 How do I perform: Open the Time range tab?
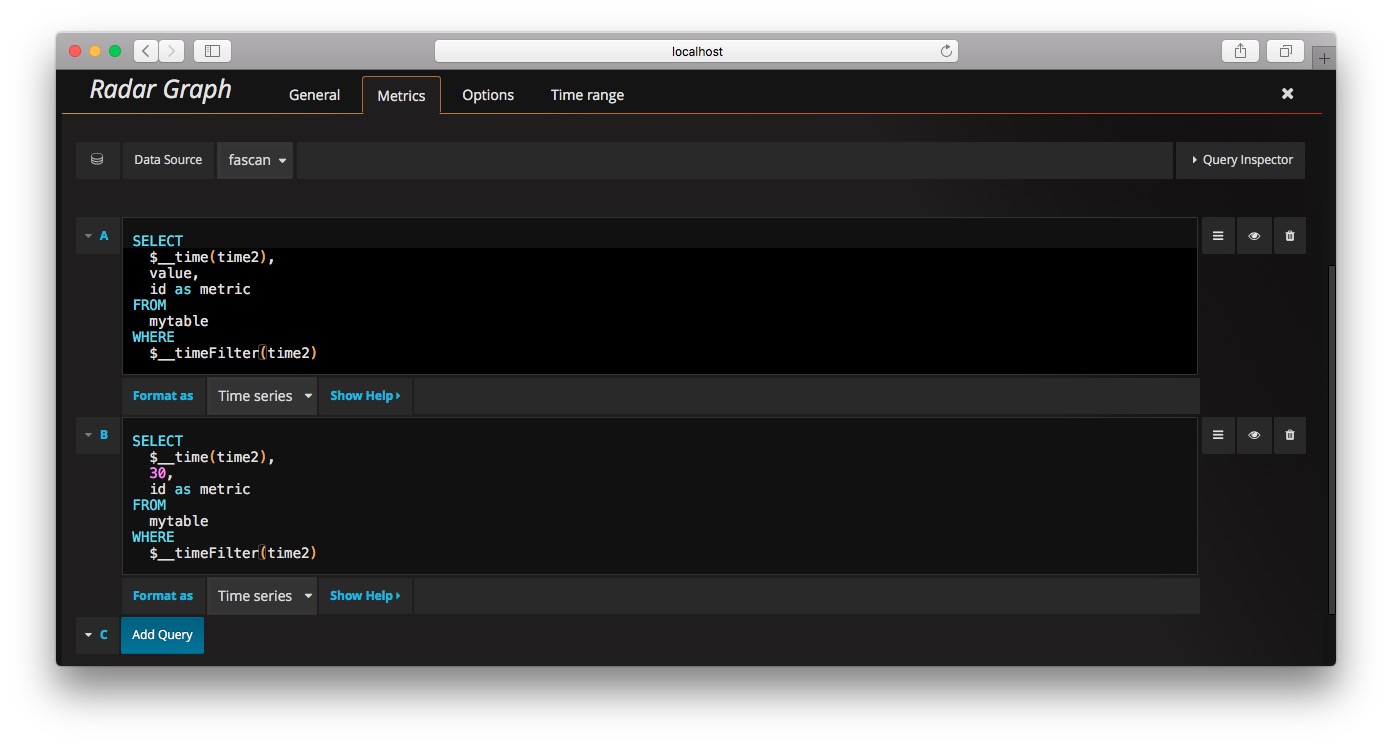(x=587, y=95)
